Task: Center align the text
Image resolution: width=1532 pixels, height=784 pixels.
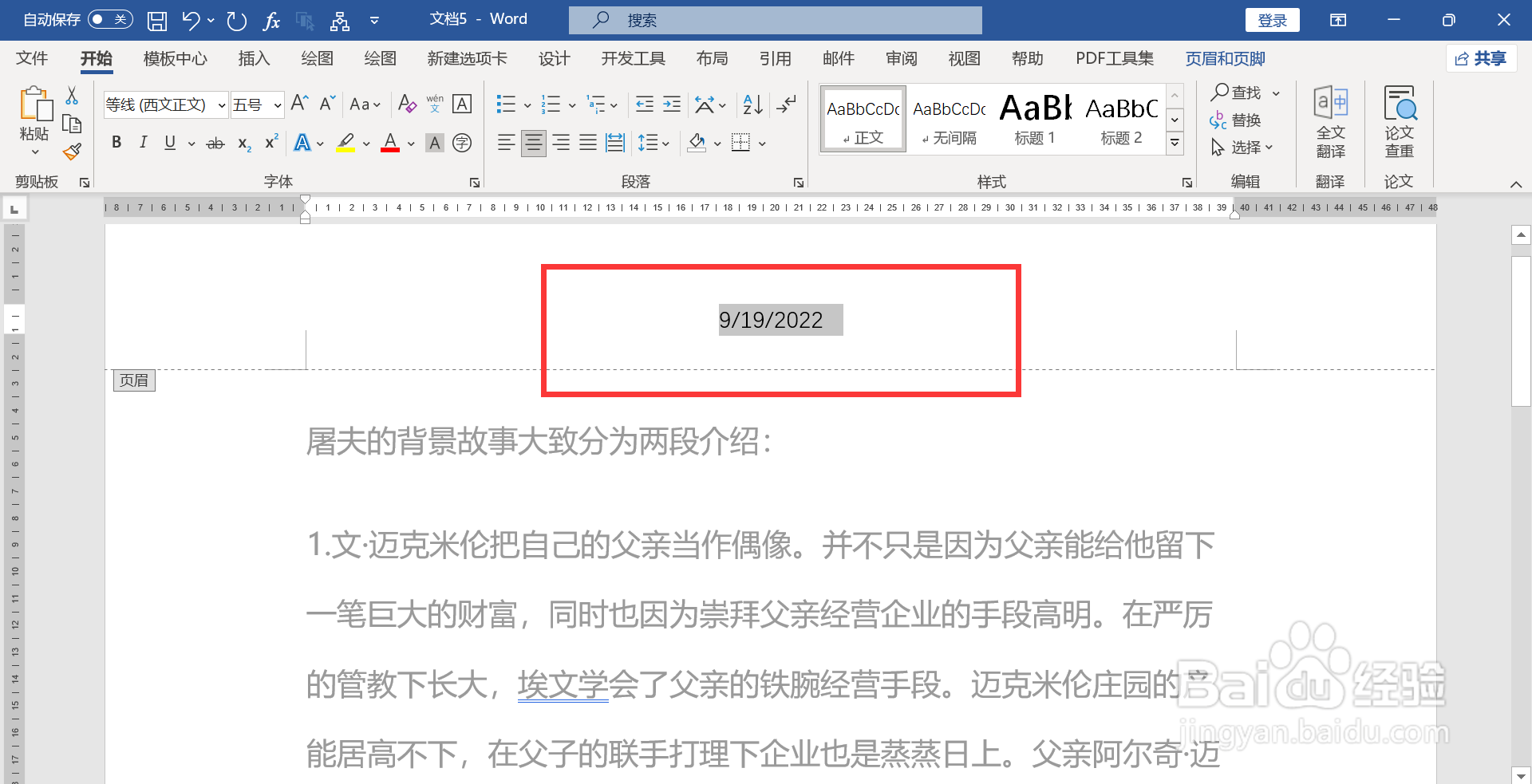Action: pos(534,143)
